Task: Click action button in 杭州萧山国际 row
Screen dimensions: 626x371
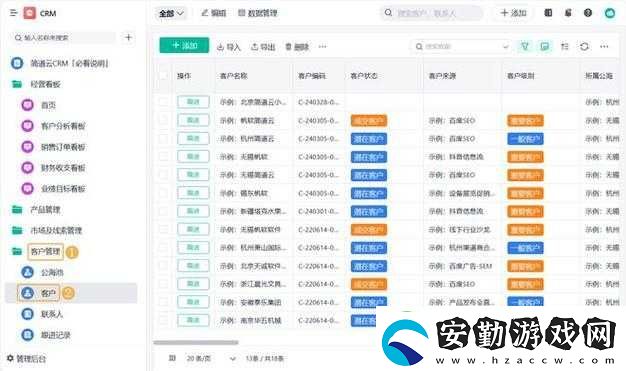Action: 193,248
